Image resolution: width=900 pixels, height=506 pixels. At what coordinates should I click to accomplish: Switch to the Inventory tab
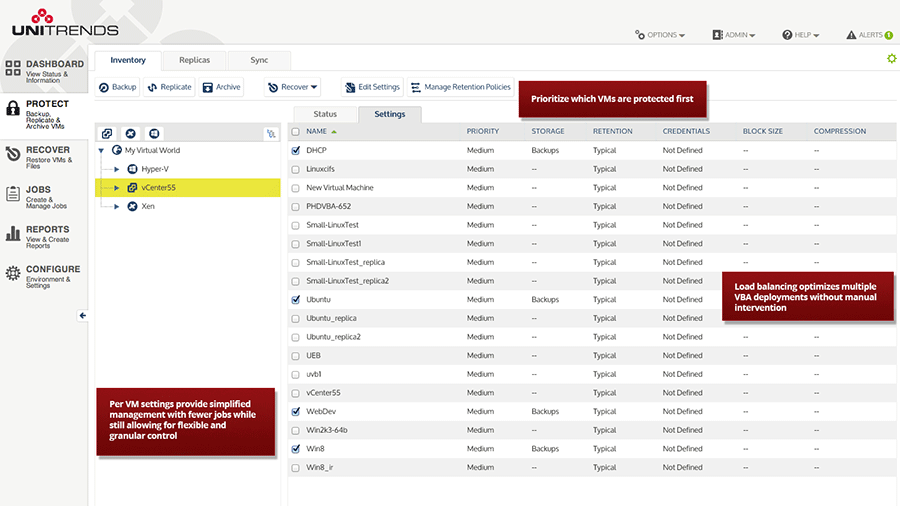pos(128,60)
